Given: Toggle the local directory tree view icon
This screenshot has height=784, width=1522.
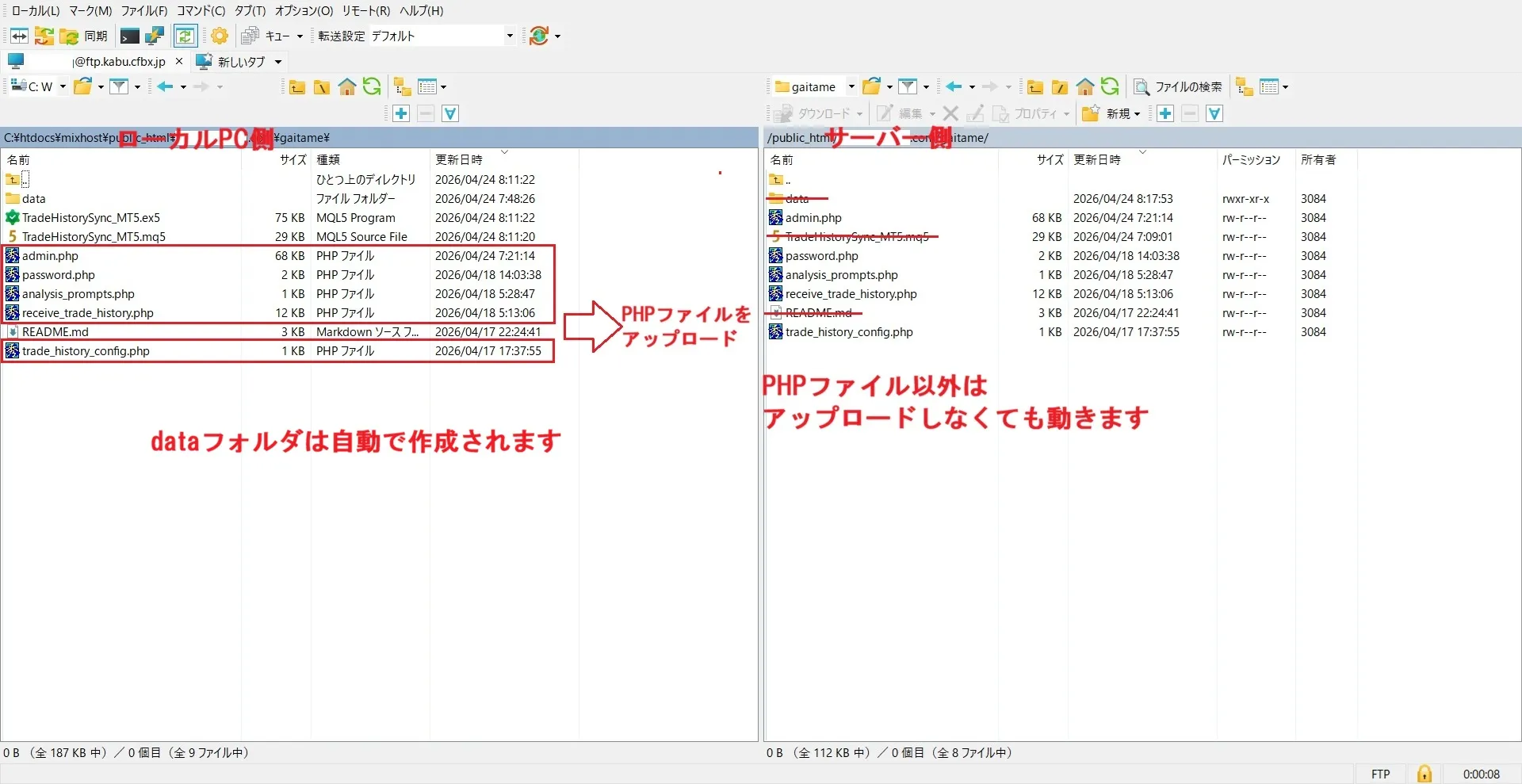Looking at the screenshot, I should coord(402,87).
